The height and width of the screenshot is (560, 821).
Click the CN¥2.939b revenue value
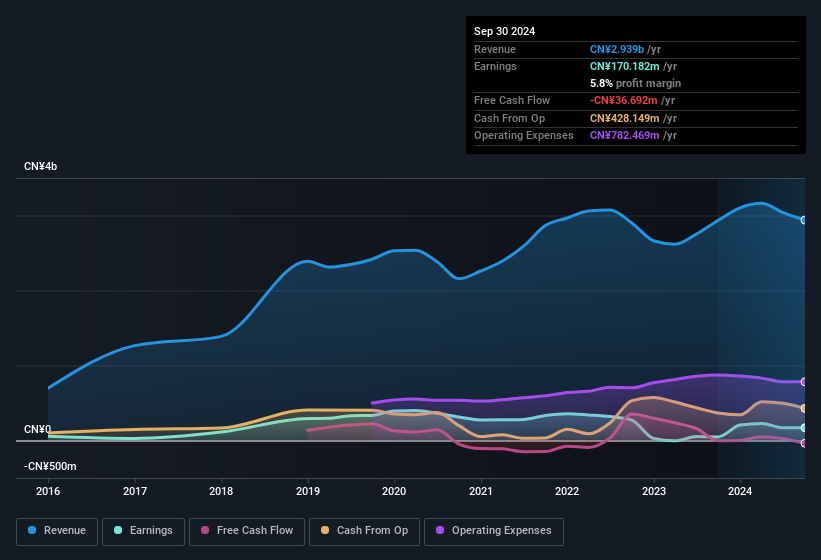click(x=617, y=49)
